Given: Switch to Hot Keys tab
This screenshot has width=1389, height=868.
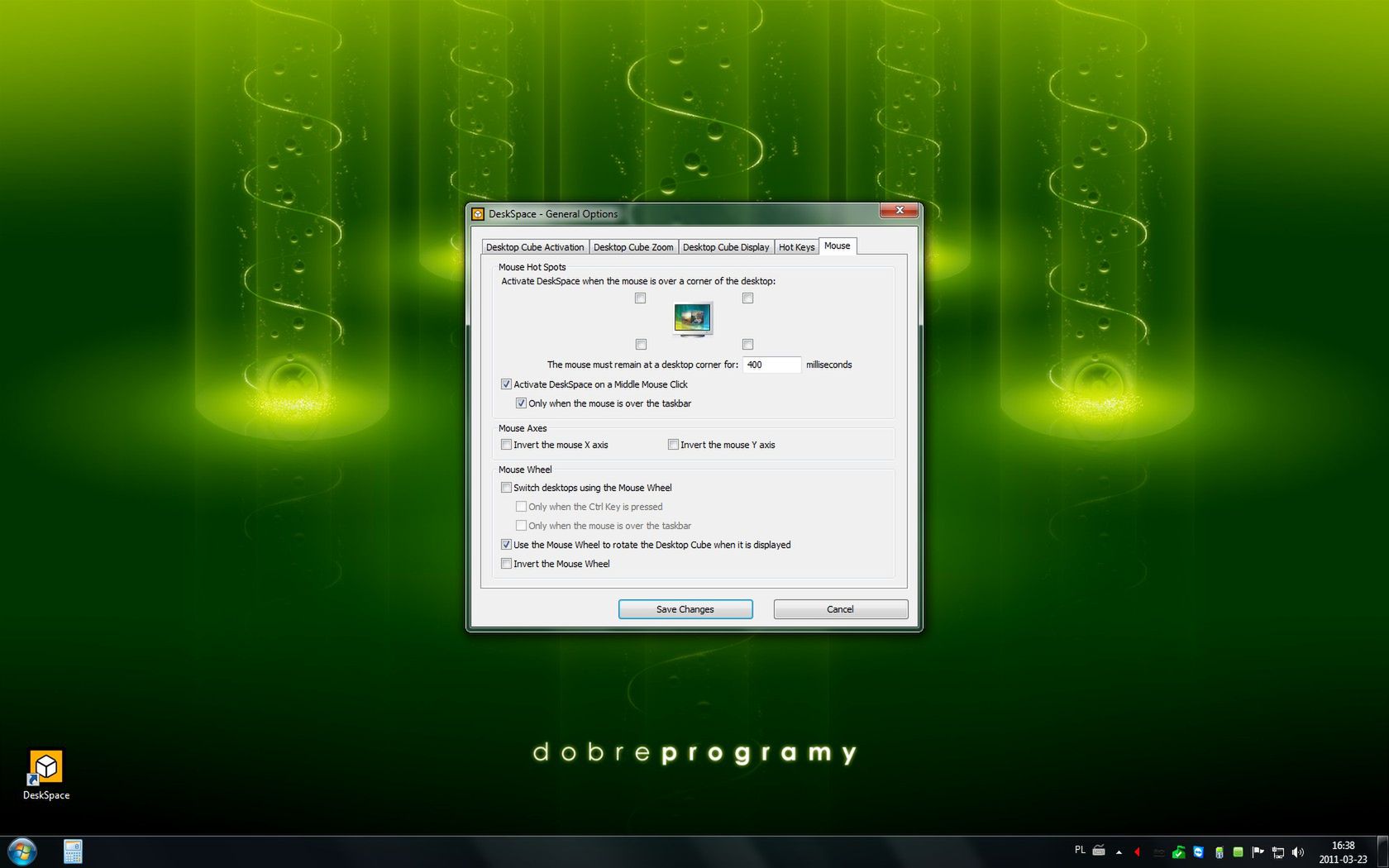Looking at the screenshot, I should [796, 247].
